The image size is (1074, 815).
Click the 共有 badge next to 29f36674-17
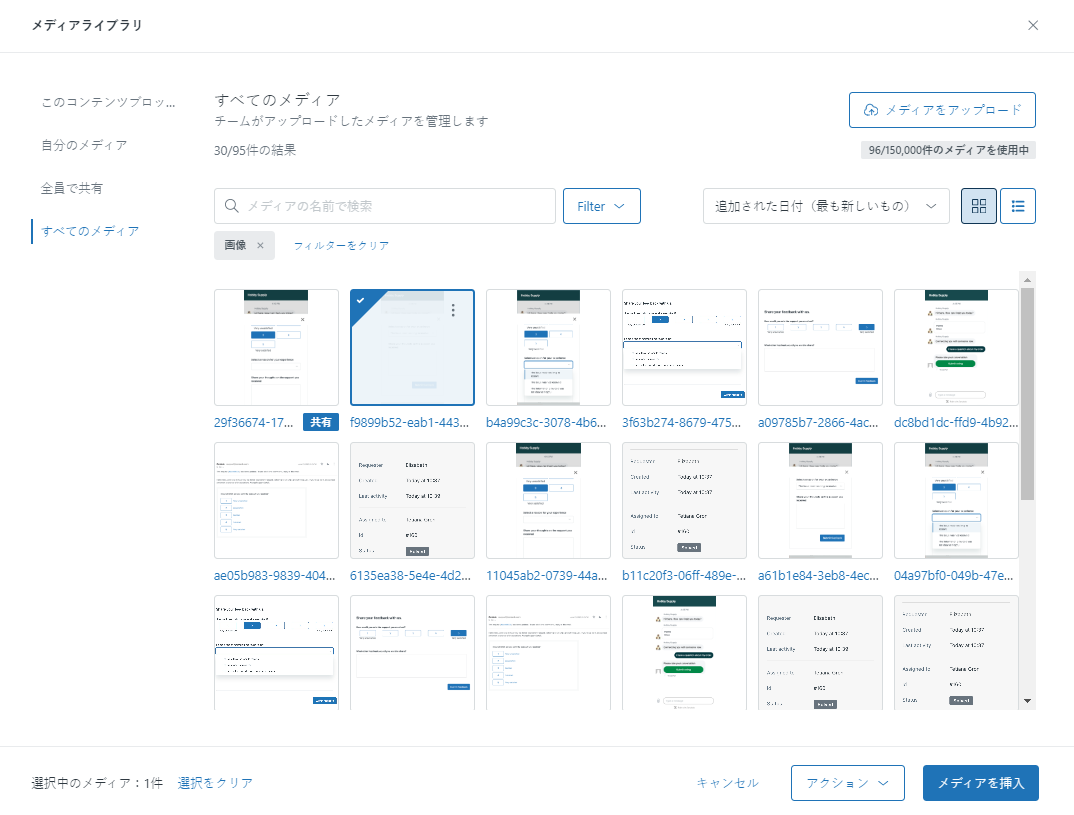click(x=321, y=422)
